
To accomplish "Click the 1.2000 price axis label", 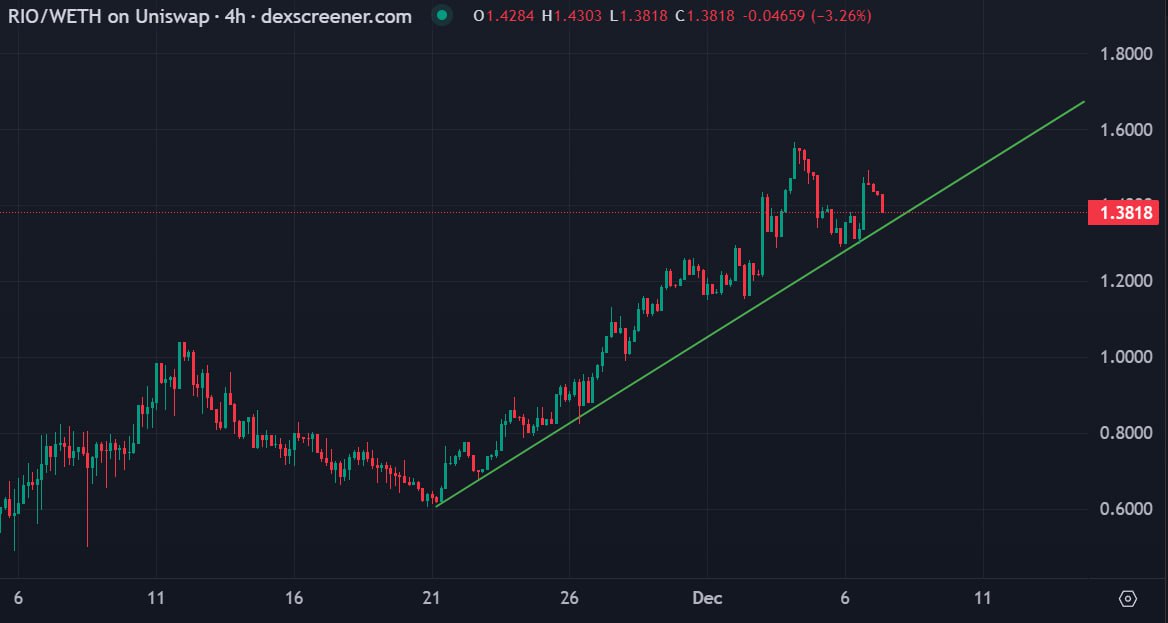I will 1126,282.
